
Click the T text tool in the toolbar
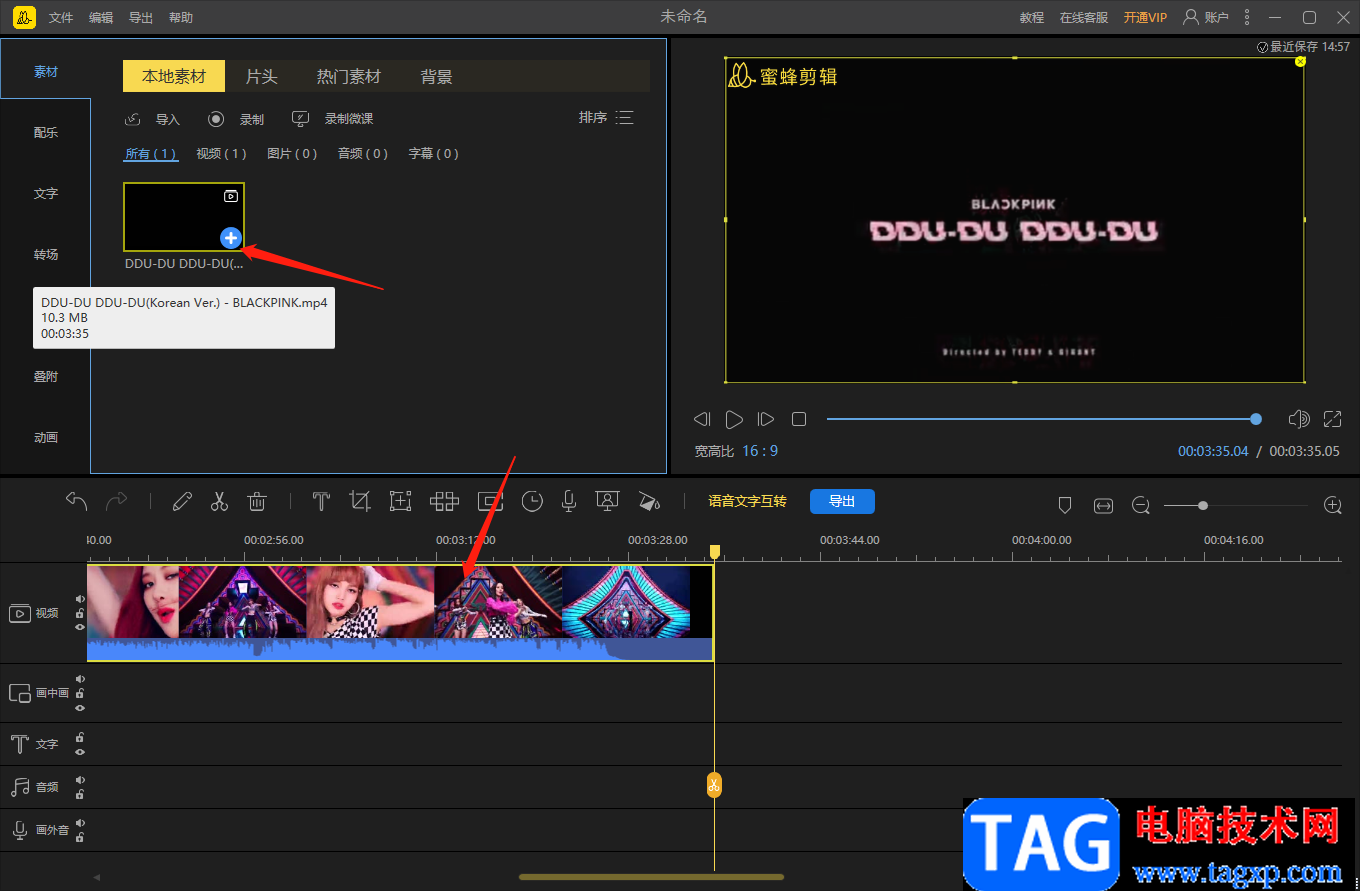pyautogui.click(x=321, y=501)
